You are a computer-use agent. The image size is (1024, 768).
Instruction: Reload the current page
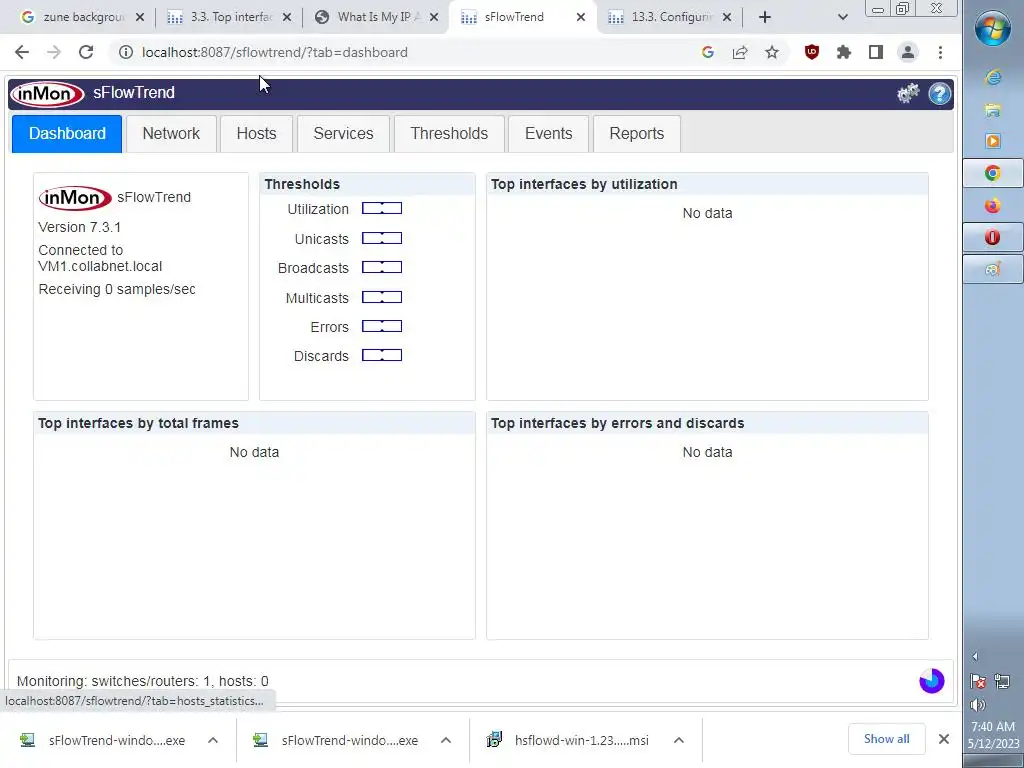tap(86, 52)
